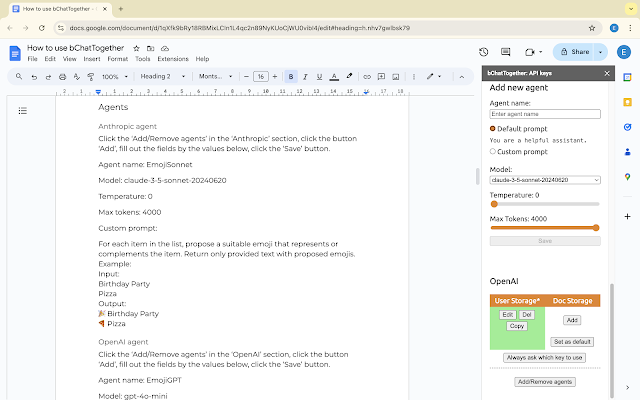640x400 pixels.
Task: Click the Edit button under User Storage
Action: pos(508,315)
